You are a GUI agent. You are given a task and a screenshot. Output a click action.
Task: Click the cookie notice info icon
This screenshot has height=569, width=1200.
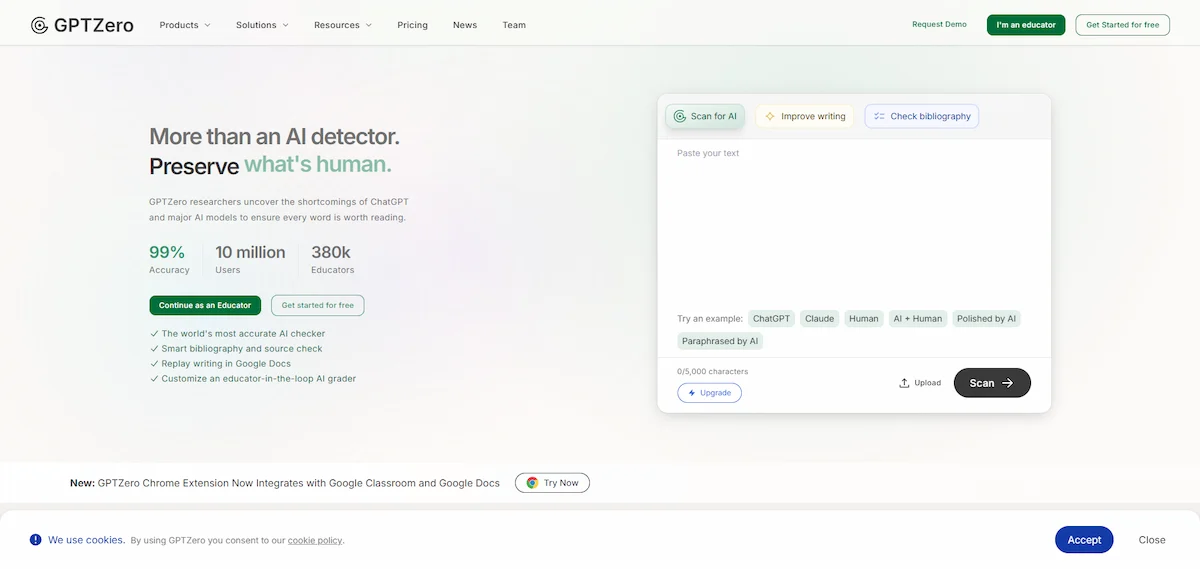point(36,540)
